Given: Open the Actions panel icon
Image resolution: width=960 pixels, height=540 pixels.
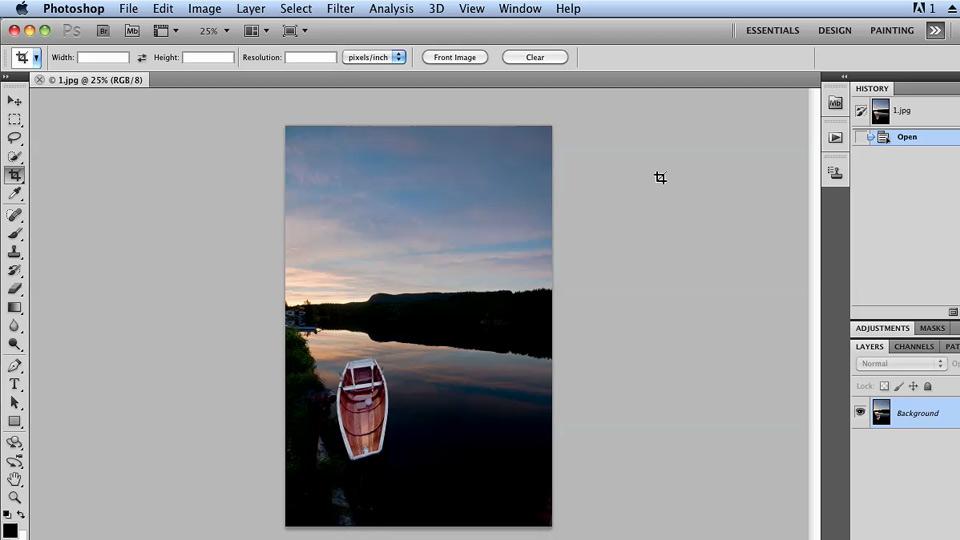Looking at the screenshot, I should click(835, 138).
